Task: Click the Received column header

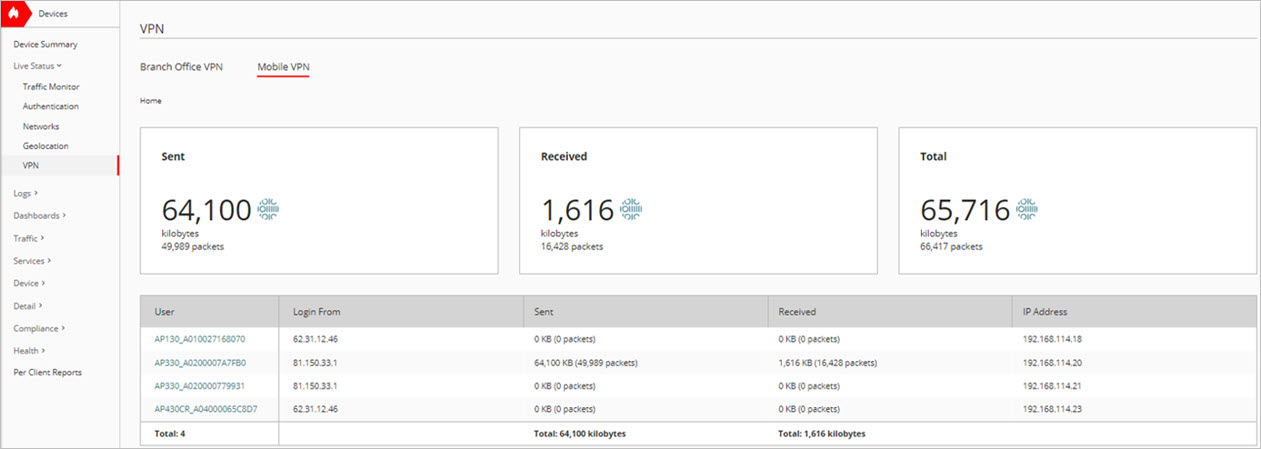Action: coord(889,312)
